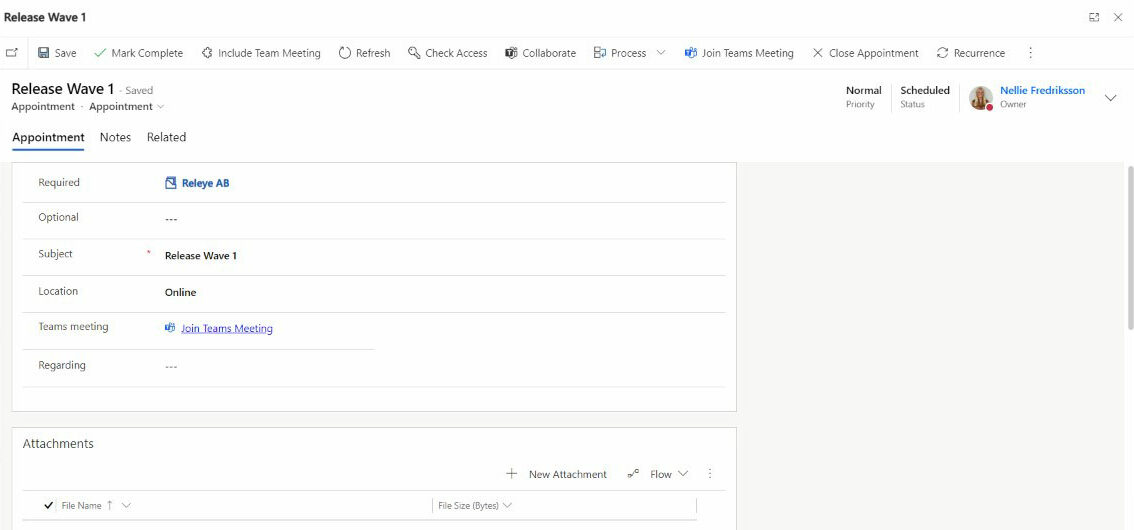Refresh the appointment form
Viewport: 1134px width, 530px height.
pos(364,53)
